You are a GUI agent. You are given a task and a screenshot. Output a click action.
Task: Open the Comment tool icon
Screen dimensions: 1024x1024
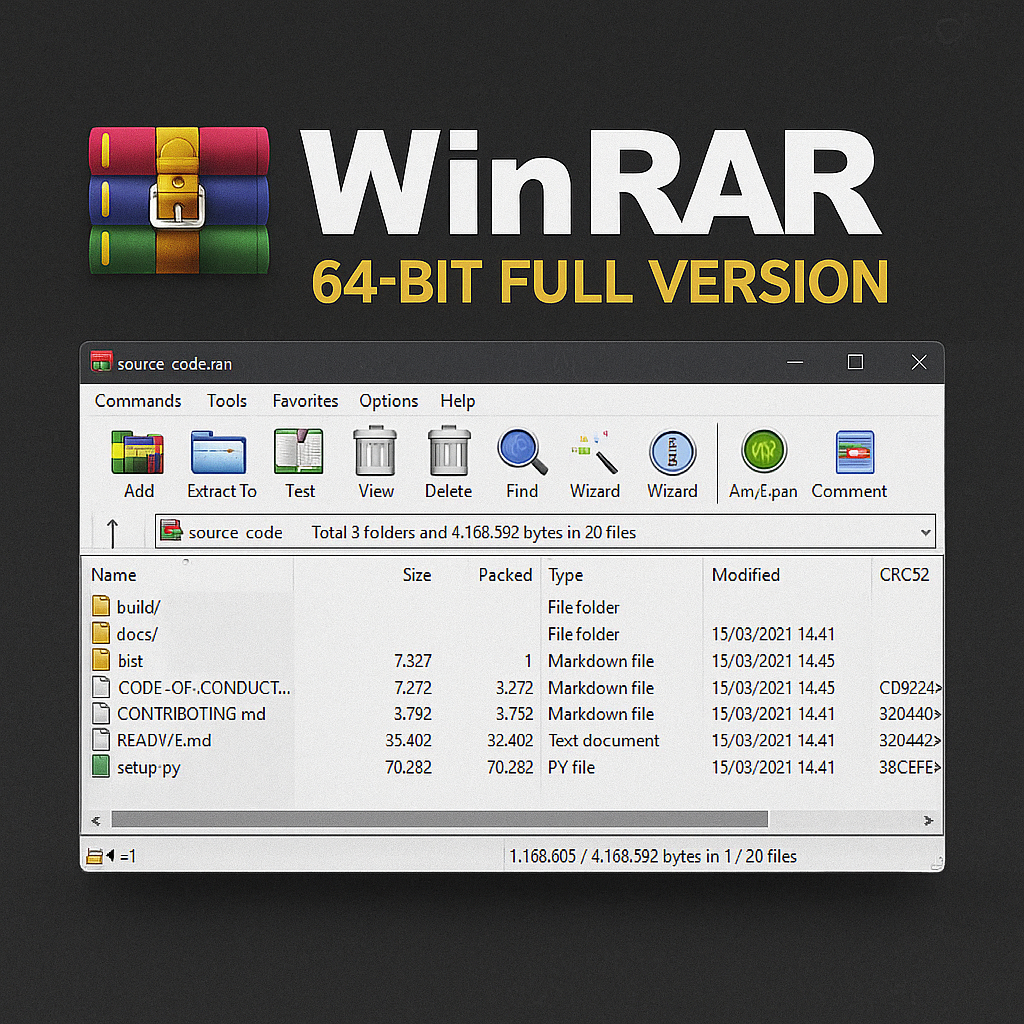pos(855,452)
